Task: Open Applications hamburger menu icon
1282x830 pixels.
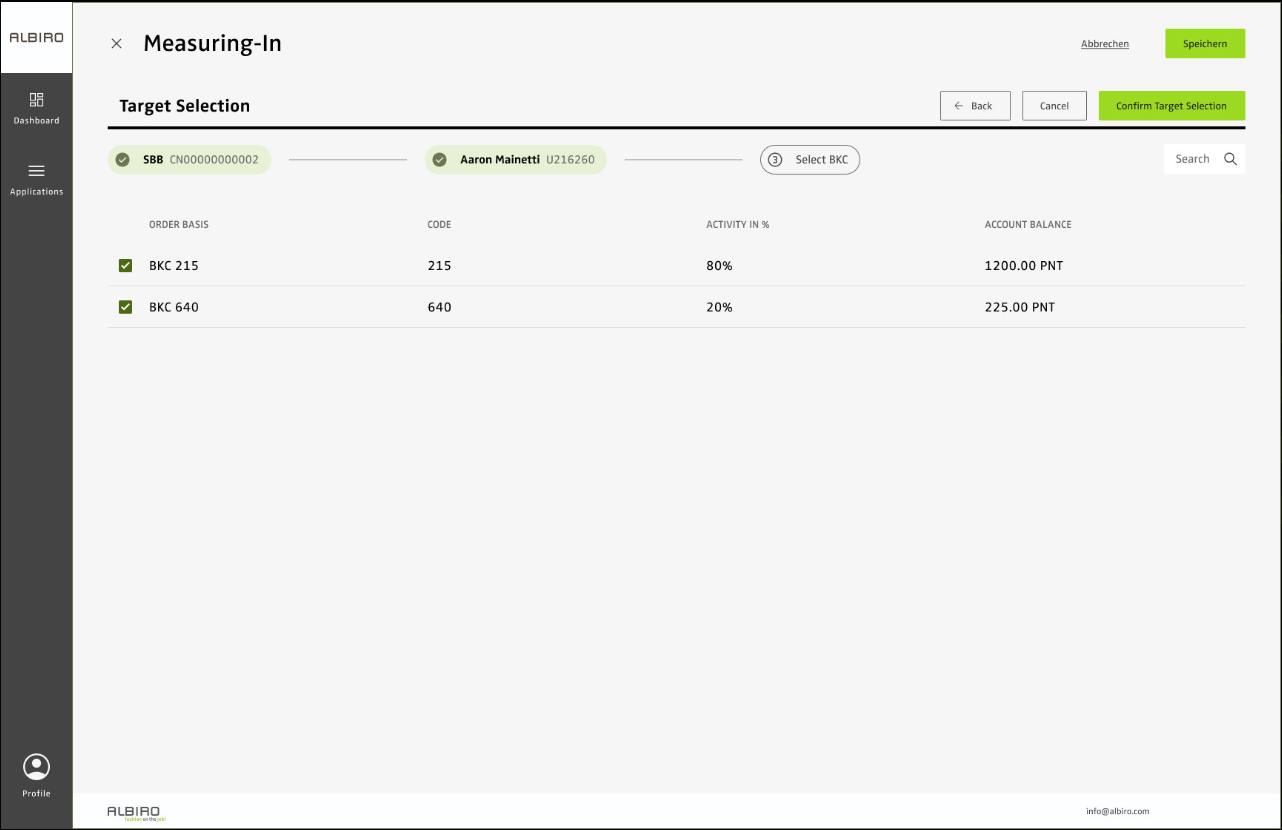Action: (36, 171)
